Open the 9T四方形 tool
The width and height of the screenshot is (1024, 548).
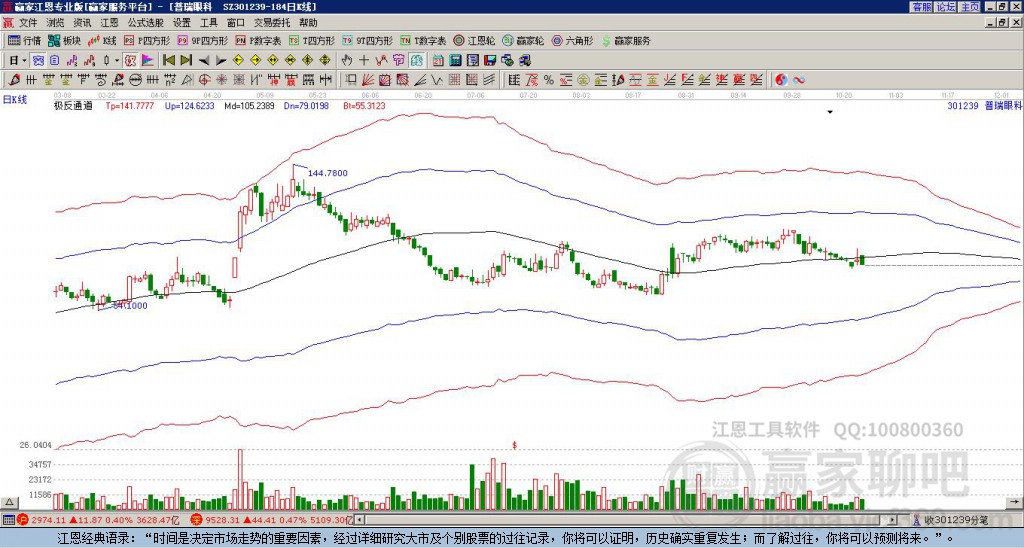[x=367, y=40]
